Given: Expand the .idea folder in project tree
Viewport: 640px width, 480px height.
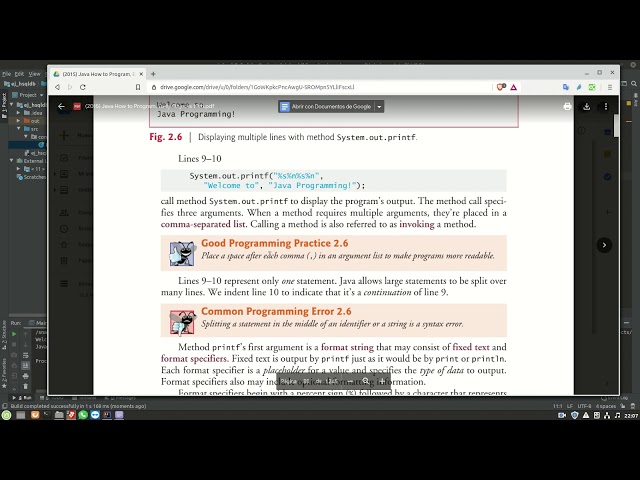Looking at the screenshot, I should [x=18, y=113].
